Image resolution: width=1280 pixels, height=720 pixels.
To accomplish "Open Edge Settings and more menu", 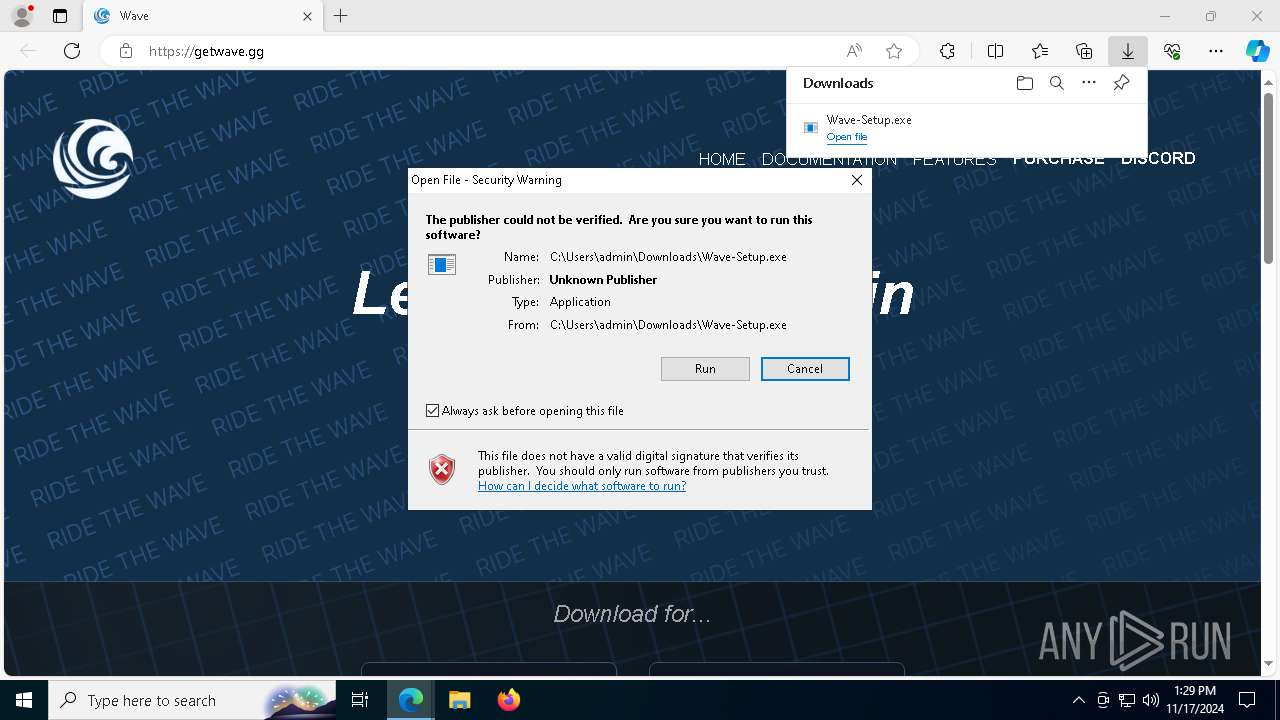I will 1216,51.
